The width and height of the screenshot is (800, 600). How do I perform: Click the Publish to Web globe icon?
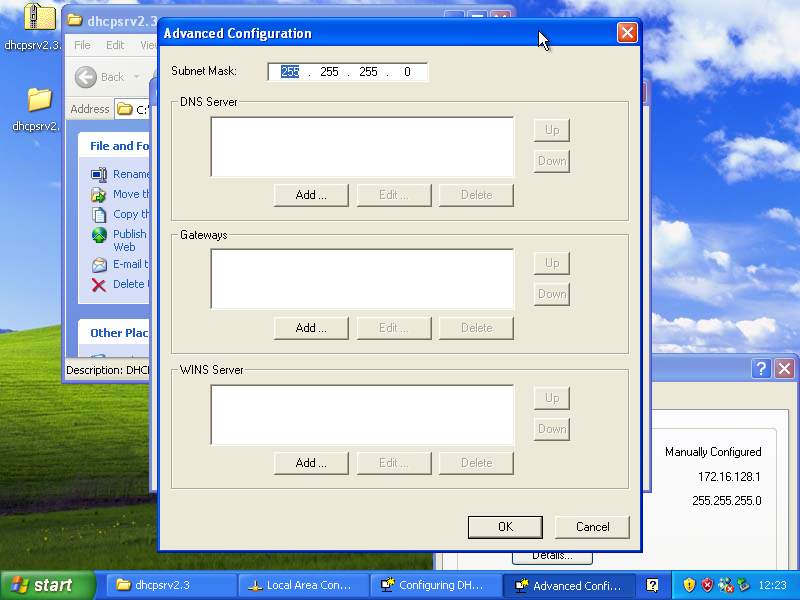[x=99, y=235]
